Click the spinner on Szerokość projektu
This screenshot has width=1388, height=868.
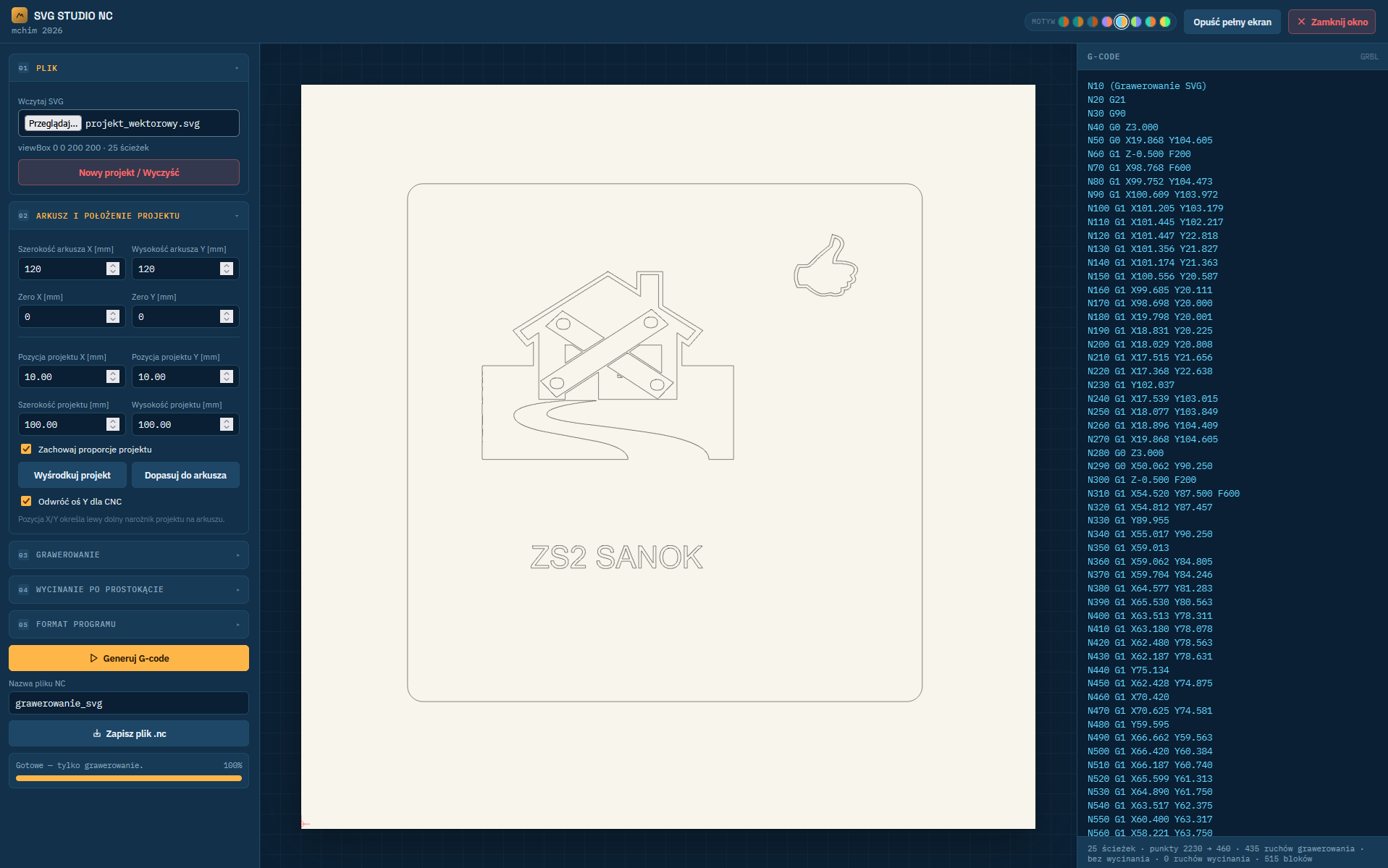(x=113, y=424)
